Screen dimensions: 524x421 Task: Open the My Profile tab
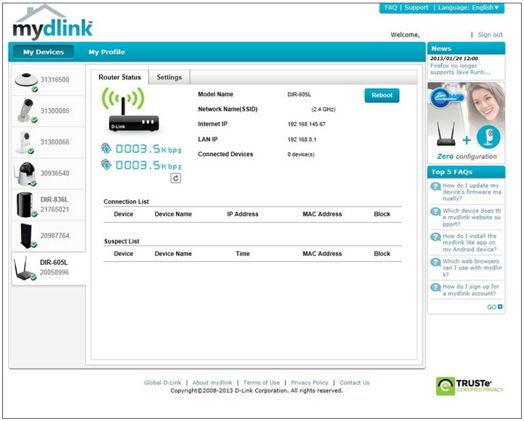pos(107,52)
